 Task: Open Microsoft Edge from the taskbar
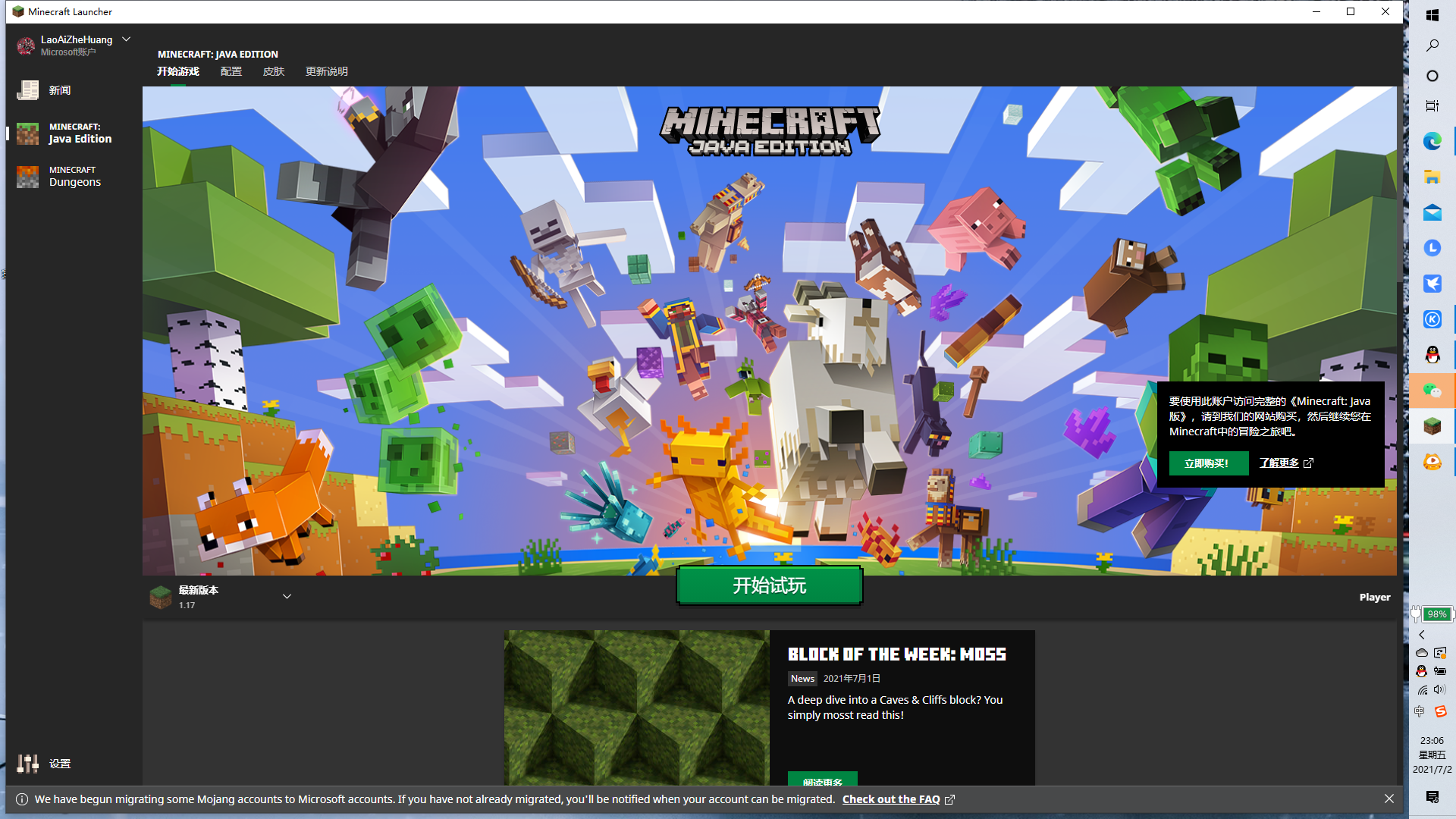1432,141
